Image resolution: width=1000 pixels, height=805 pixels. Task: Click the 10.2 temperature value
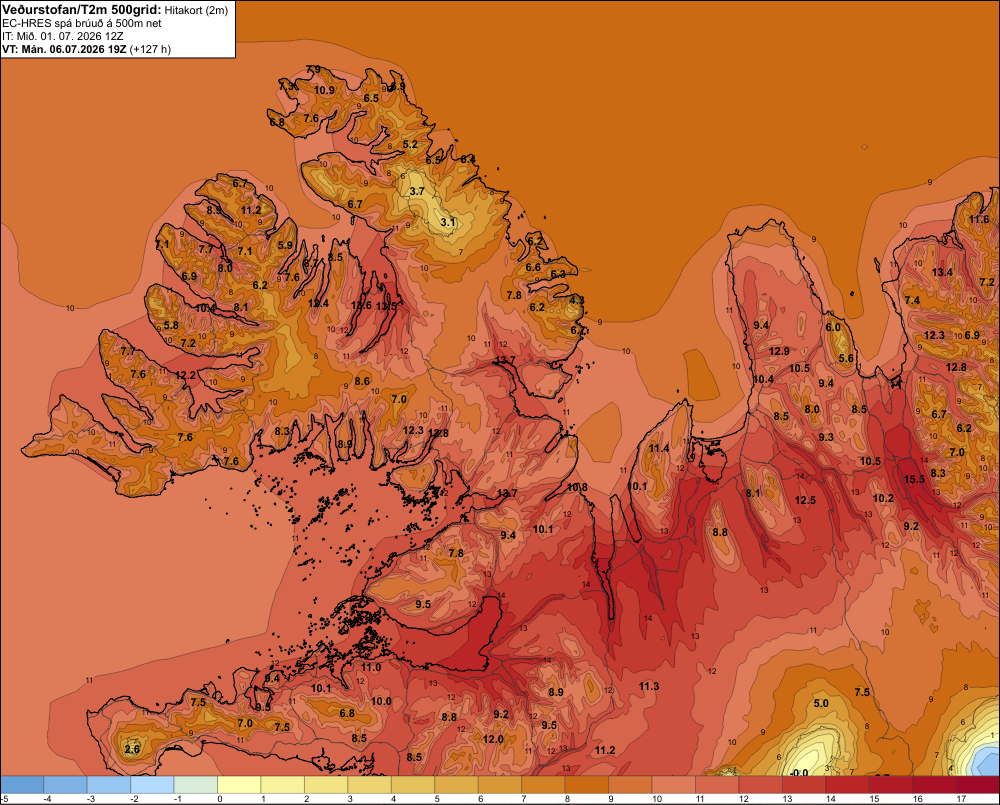[883, 498]
